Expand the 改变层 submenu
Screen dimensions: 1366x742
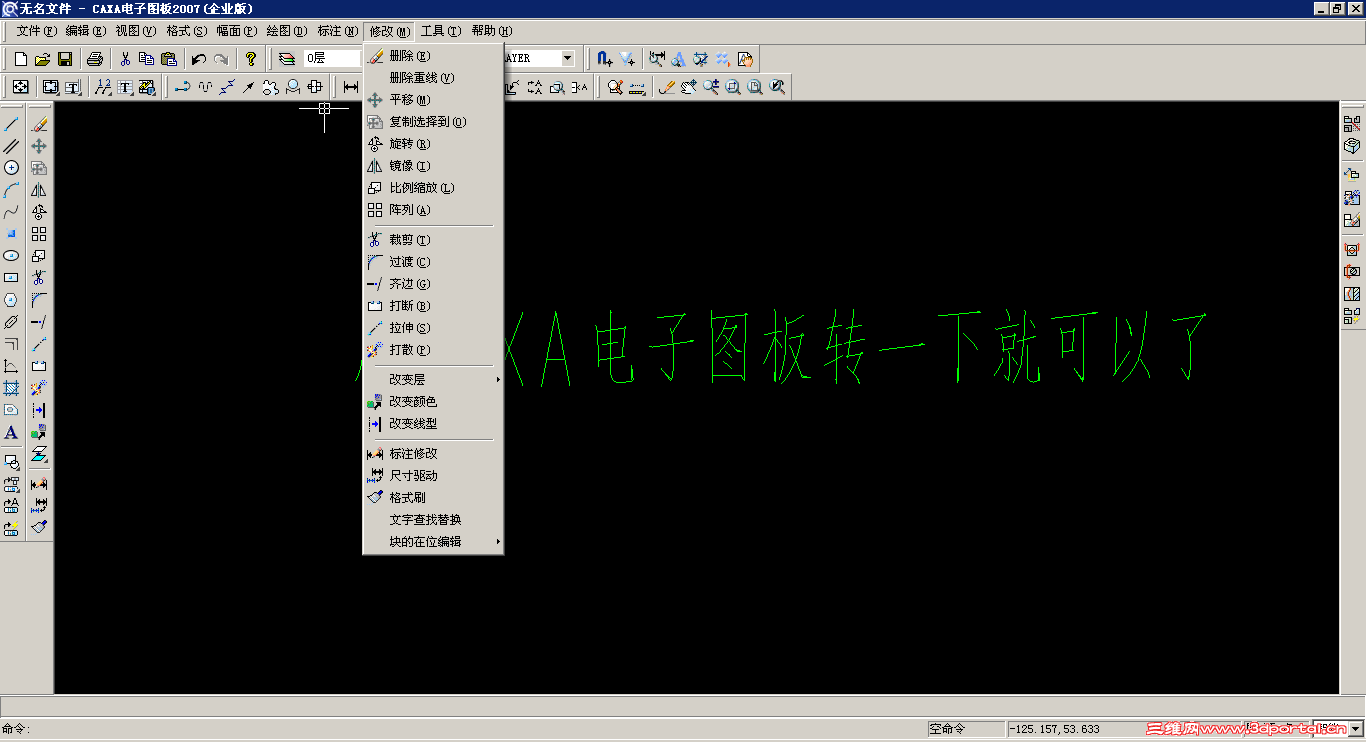433,380
